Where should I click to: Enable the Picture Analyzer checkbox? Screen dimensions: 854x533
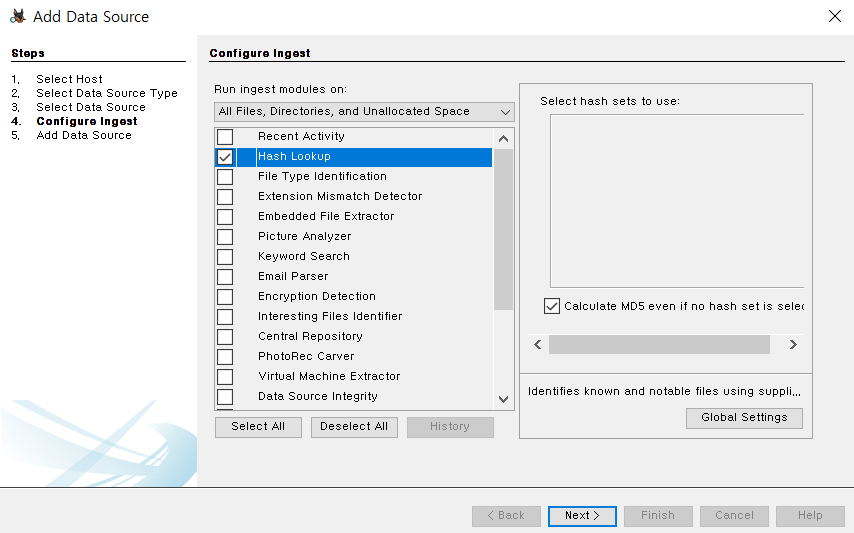click(x=225, y=237)
